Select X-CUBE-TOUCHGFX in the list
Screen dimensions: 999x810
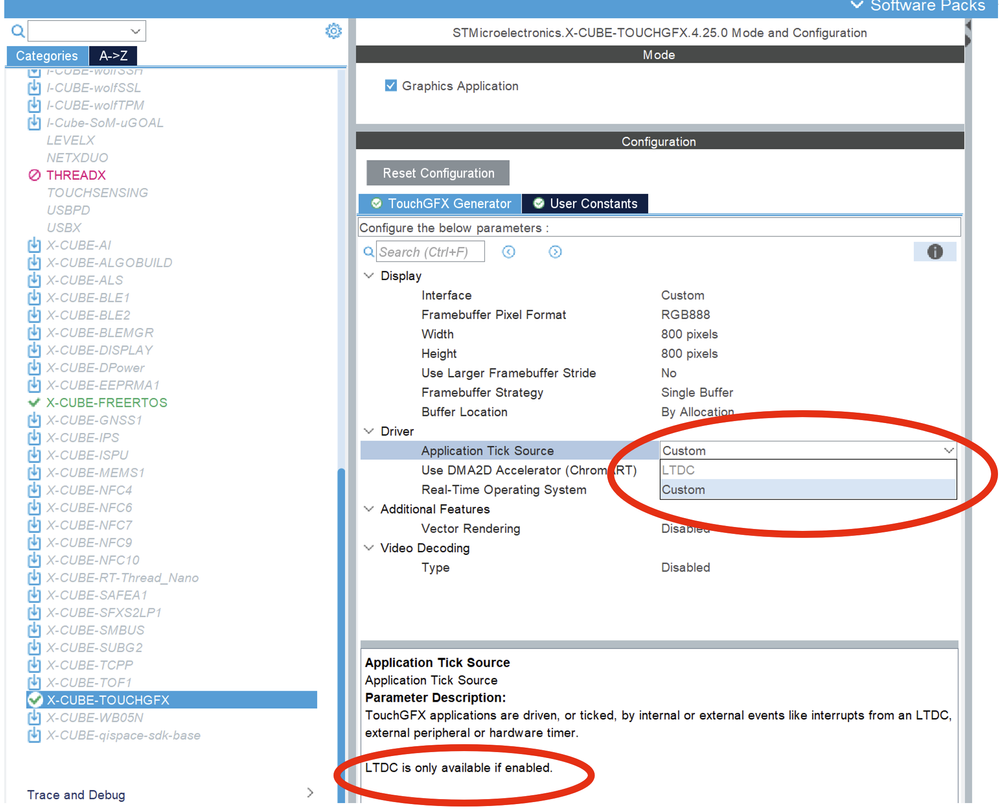[x=172, y=700]
